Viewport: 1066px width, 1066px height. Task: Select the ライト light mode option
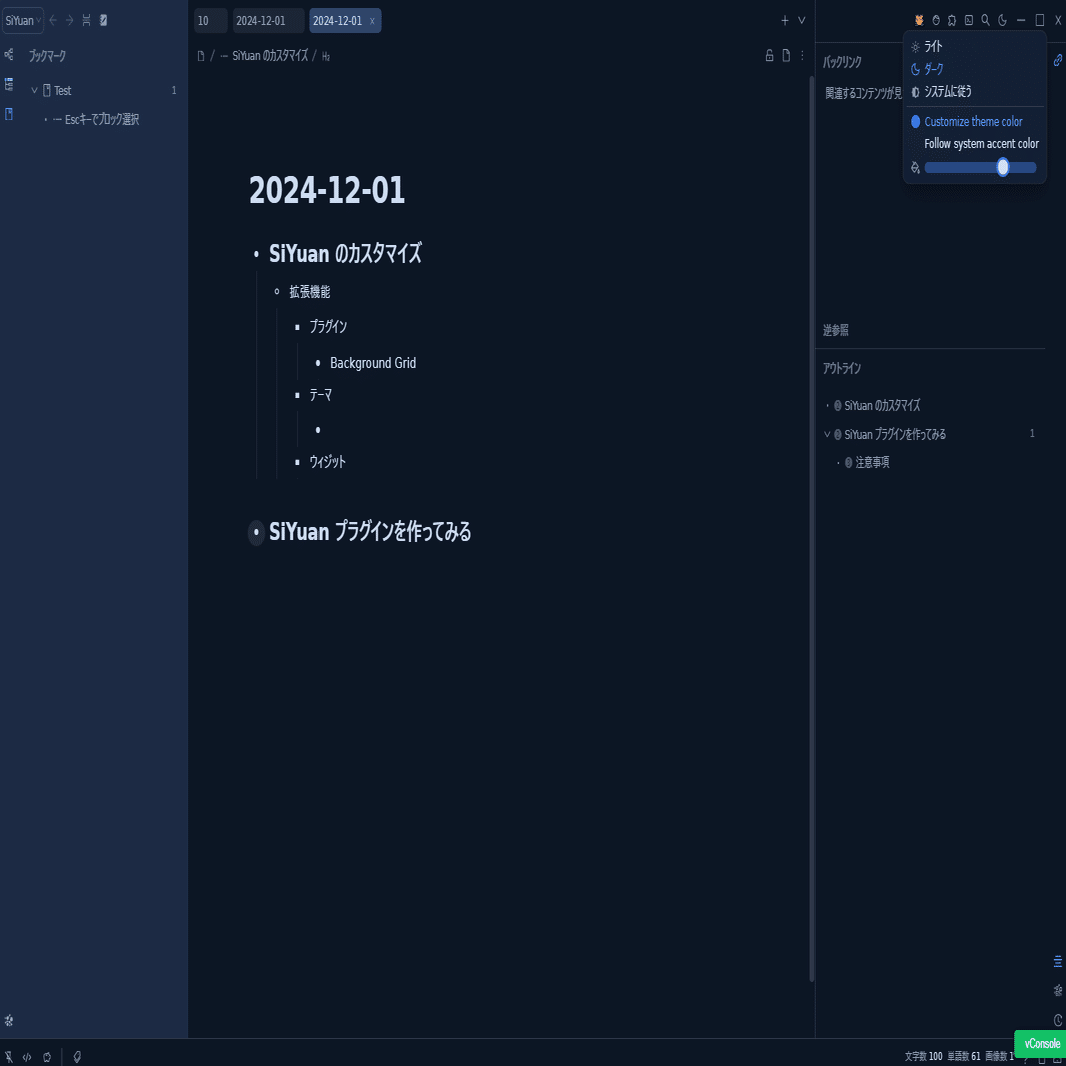(975, 47)
